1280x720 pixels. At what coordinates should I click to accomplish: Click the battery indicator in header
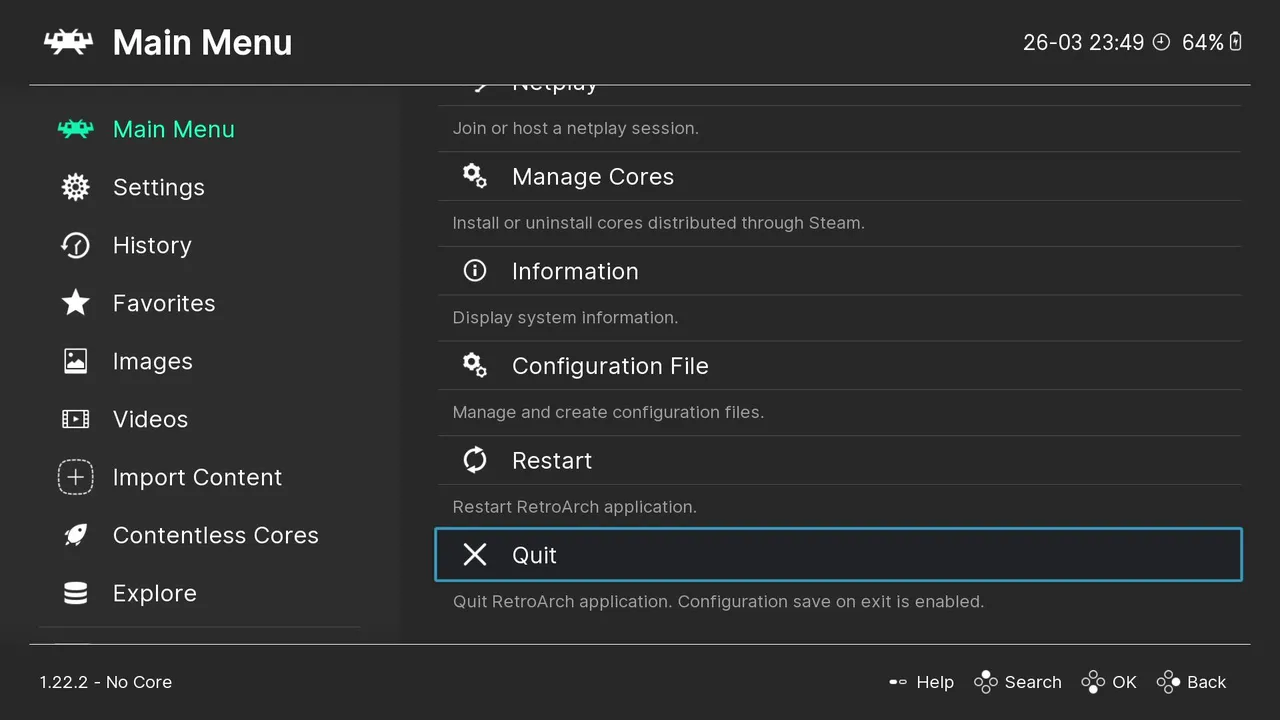click(x=1236, y=42)
